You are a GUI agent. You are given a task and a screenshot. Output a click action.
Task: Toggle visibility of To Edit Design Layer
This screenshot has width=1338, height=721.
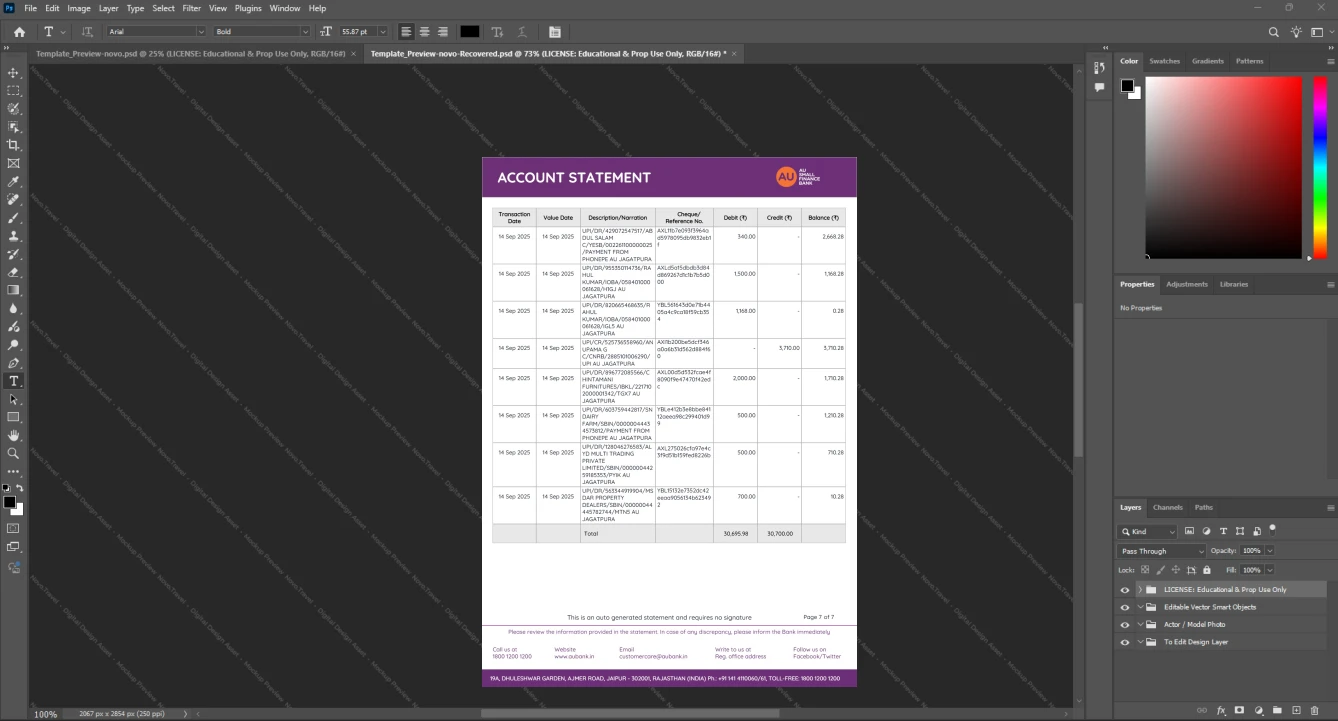point(1125,642)
